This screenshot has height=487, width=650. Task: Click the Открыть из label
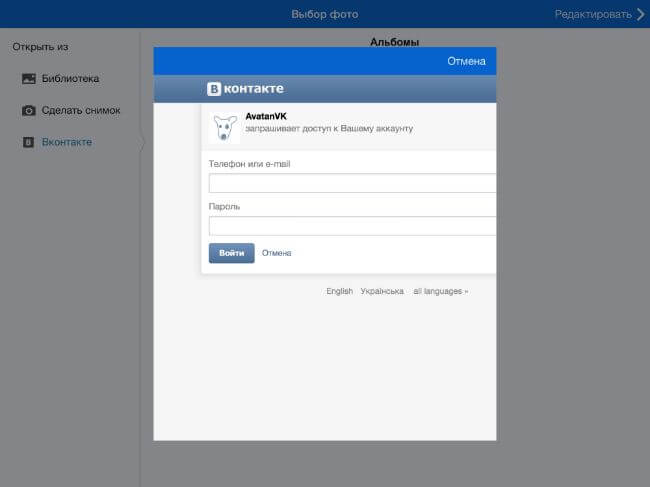[40, 47]
